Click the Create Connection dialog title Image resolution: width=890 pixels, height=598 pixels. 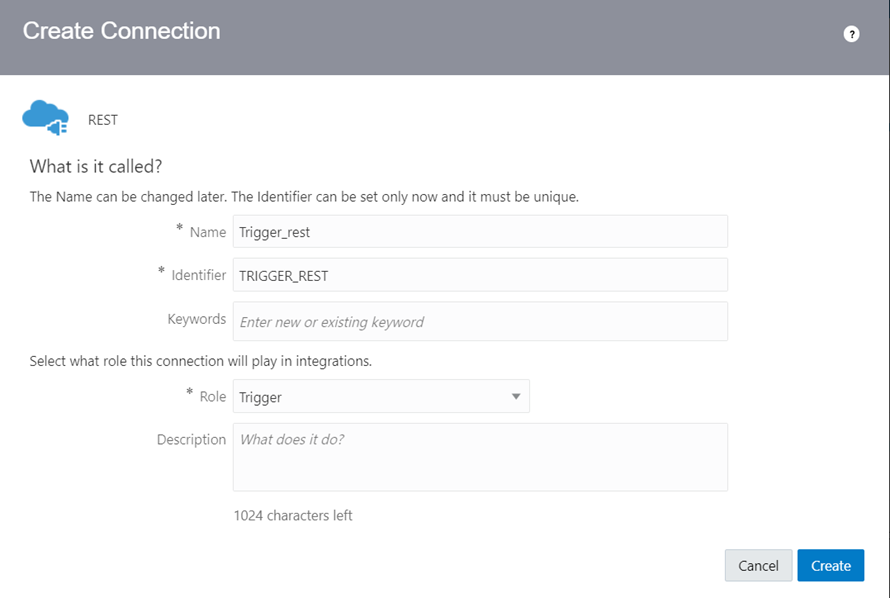pyautogui.click(x=121, y=31)
